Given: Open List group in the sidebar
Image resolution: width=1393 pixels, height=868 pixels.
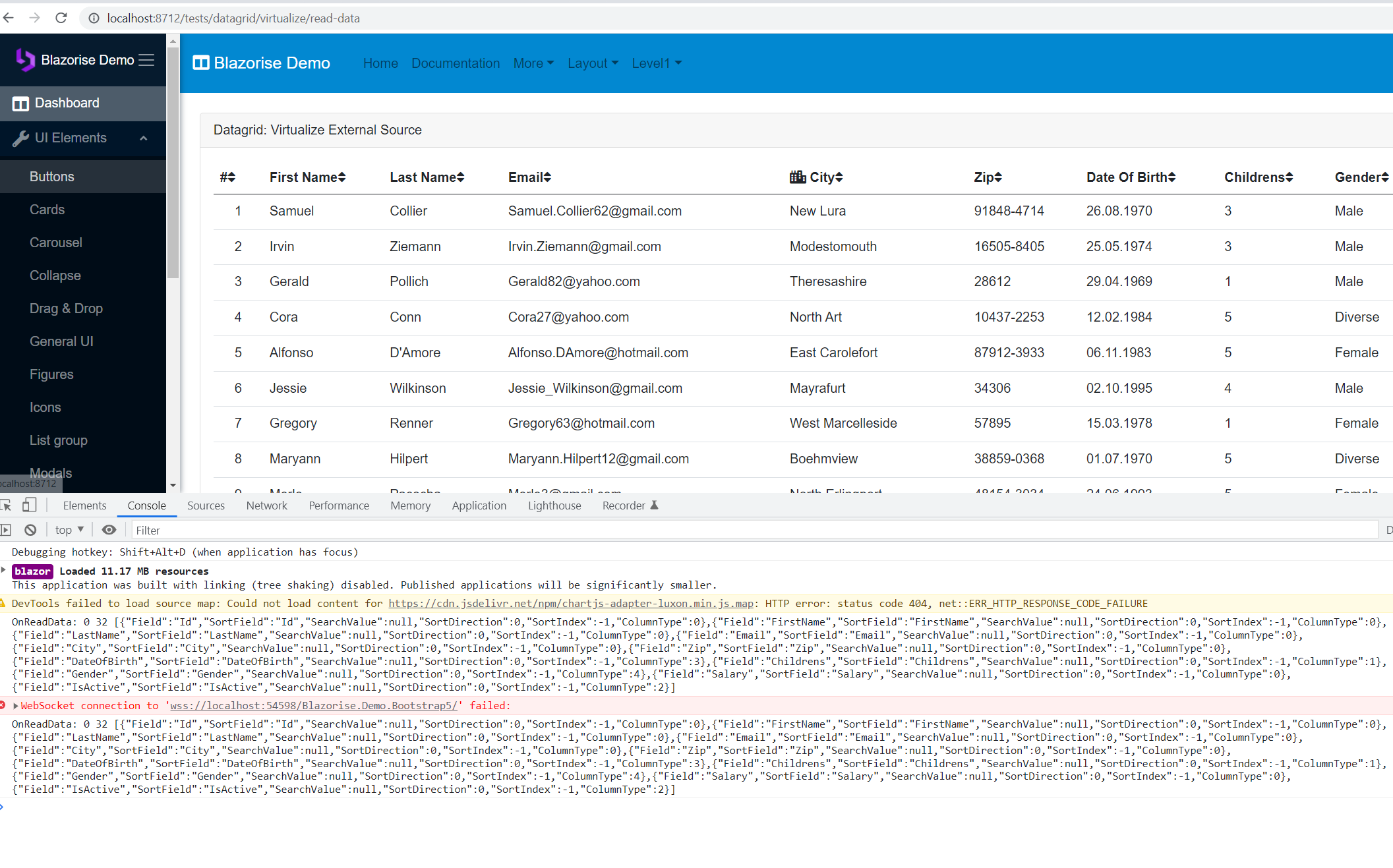Looking at the screenshot, I should [83, 440].
